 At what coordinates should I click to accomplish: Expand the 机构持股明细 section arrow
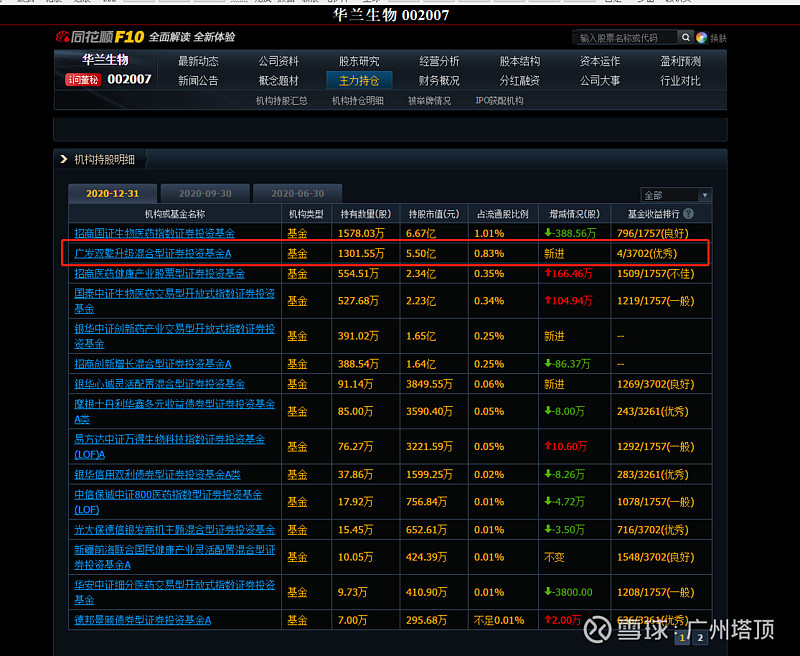click(x=63, y=159)
